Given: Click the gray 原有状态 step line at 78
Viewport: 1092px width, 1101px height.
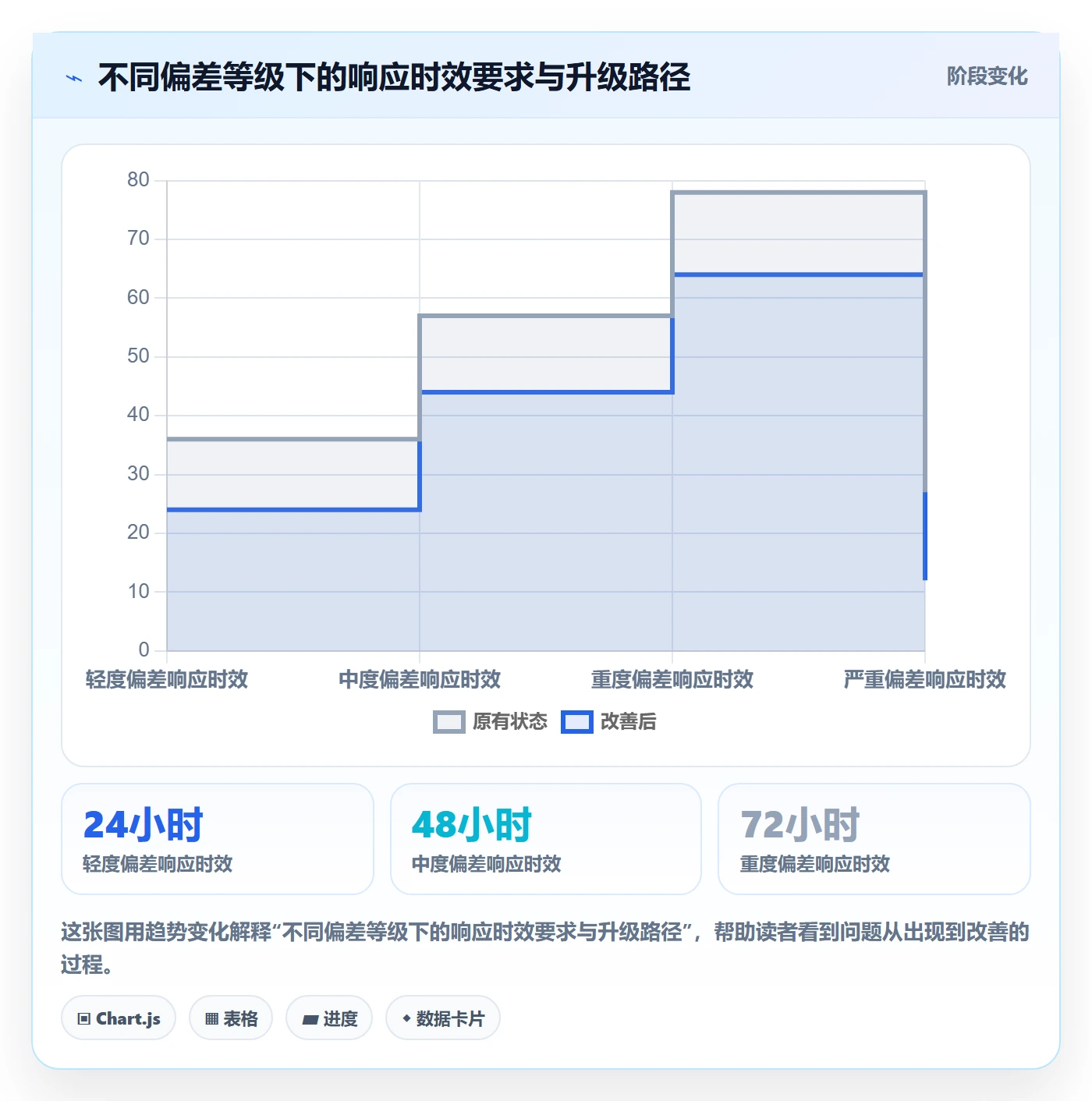Looking at the screenshot, I should point(799,193).
